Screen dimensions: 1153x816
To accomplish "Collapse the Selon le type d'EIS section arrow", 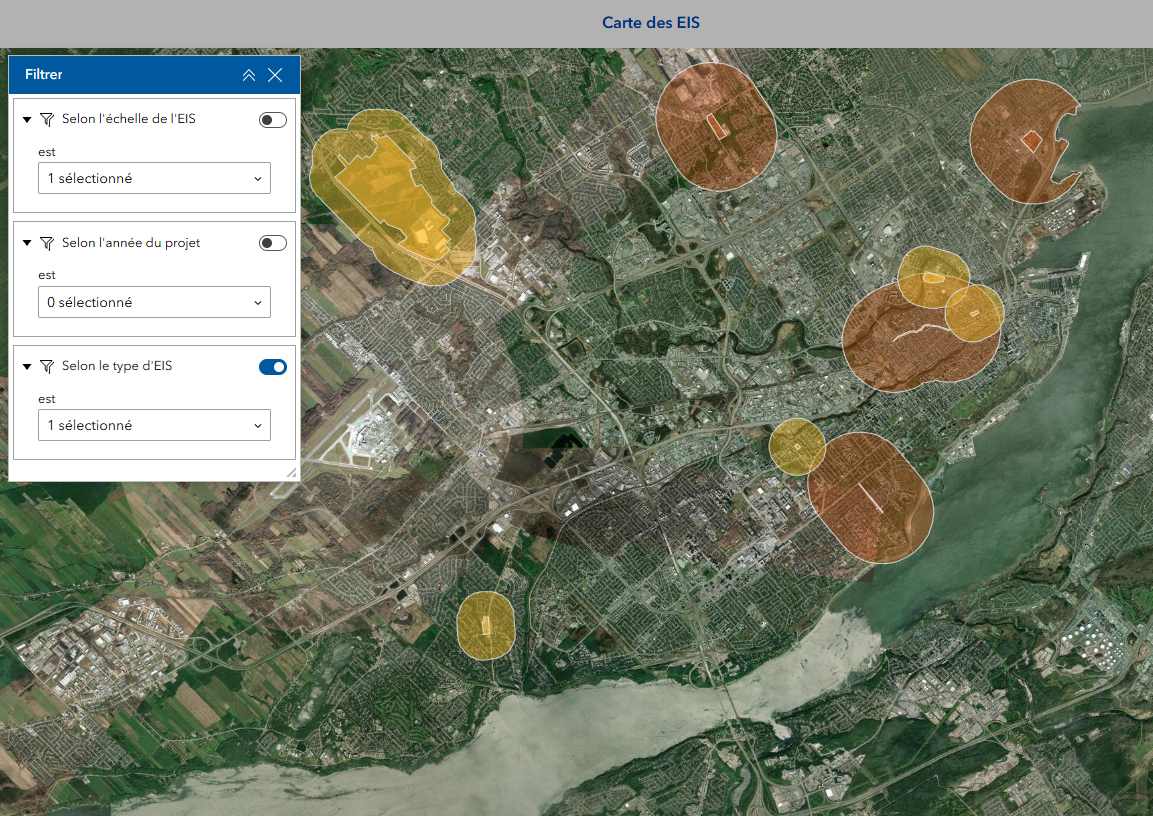I will [27, 367].
